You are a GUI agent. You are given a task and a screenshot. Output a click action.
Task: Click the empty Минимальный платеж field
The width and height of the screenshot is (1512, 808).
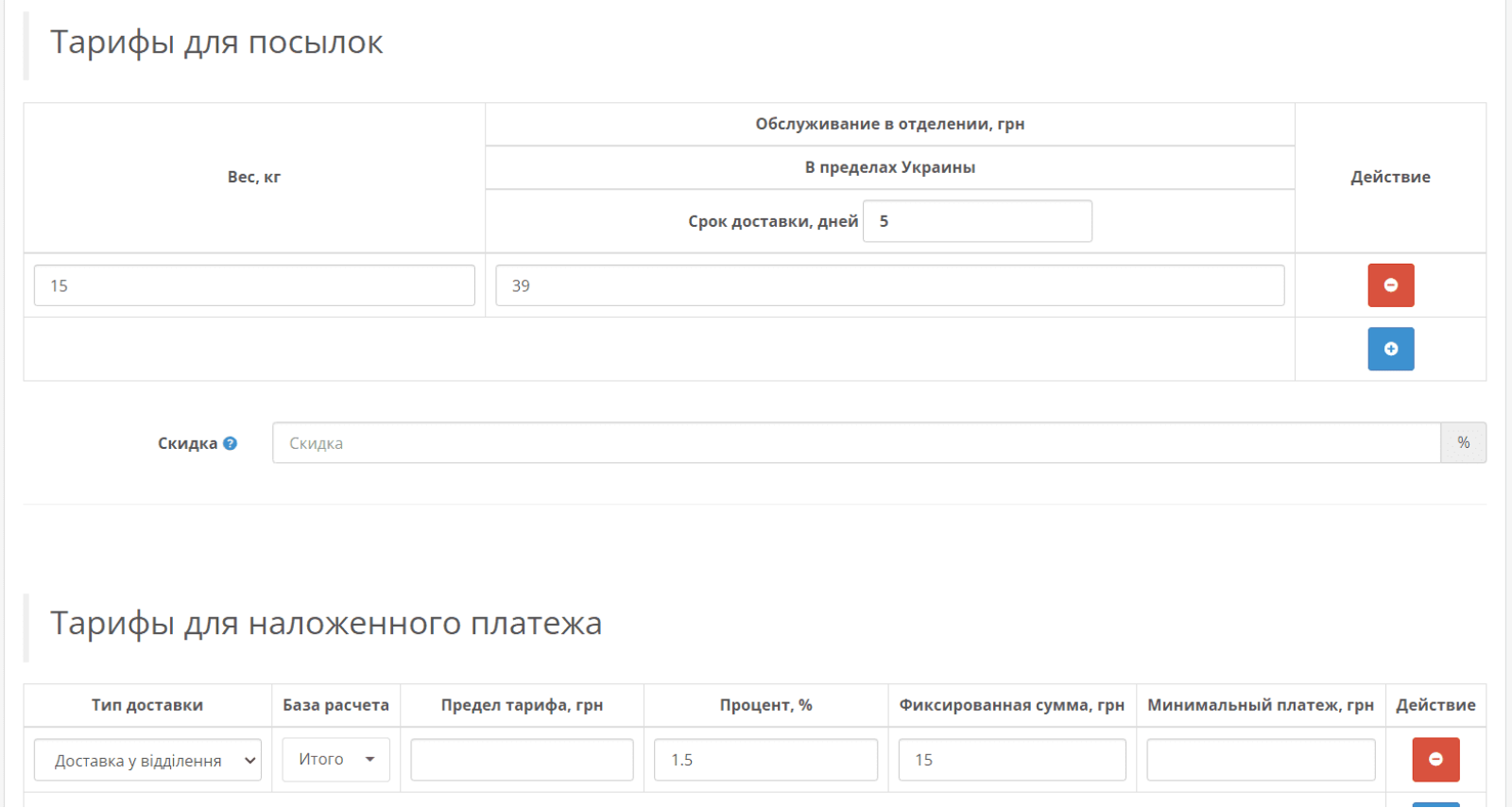1261,760
